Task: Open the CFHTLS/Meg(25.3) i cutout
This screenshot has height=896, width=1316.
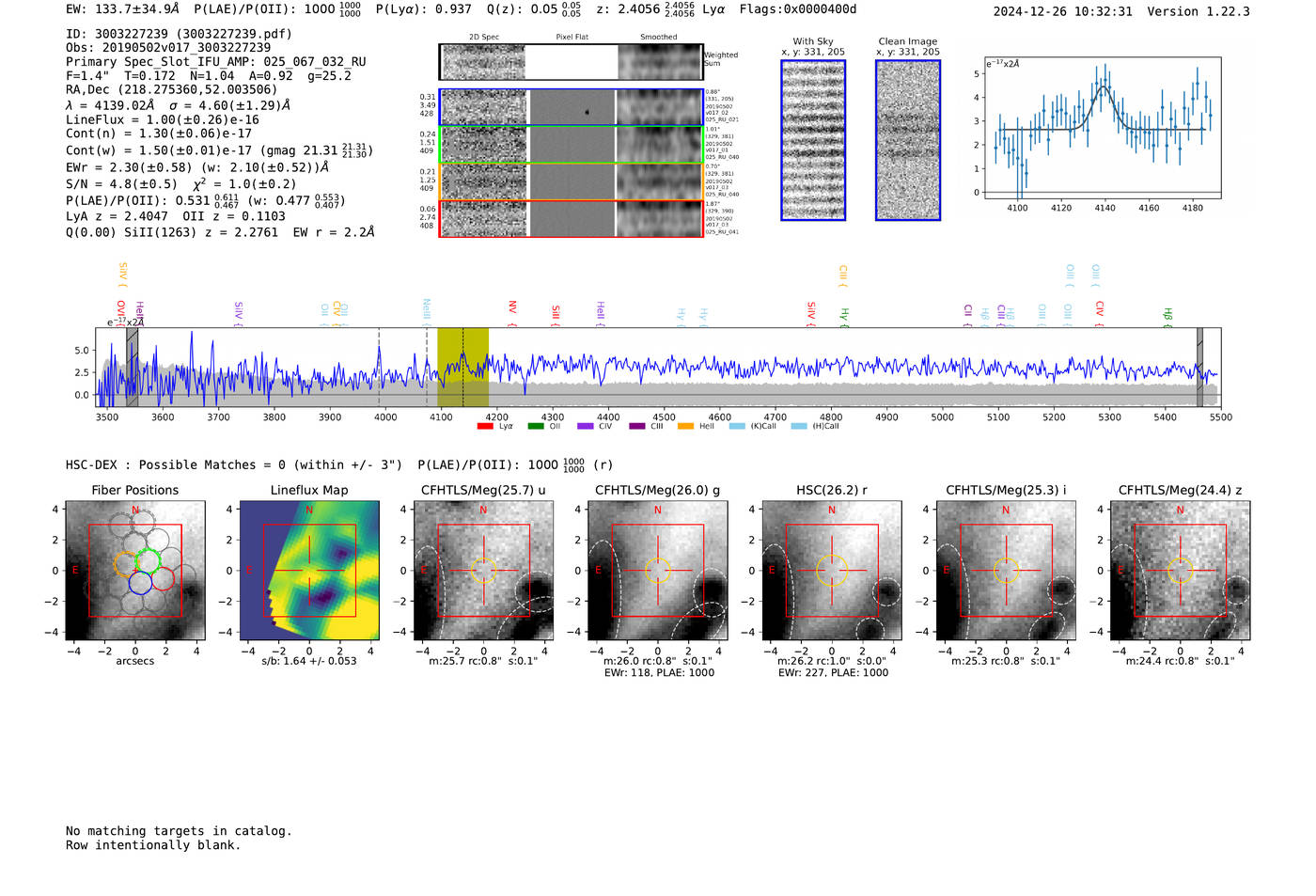Action: click(x=1006, y=571)
